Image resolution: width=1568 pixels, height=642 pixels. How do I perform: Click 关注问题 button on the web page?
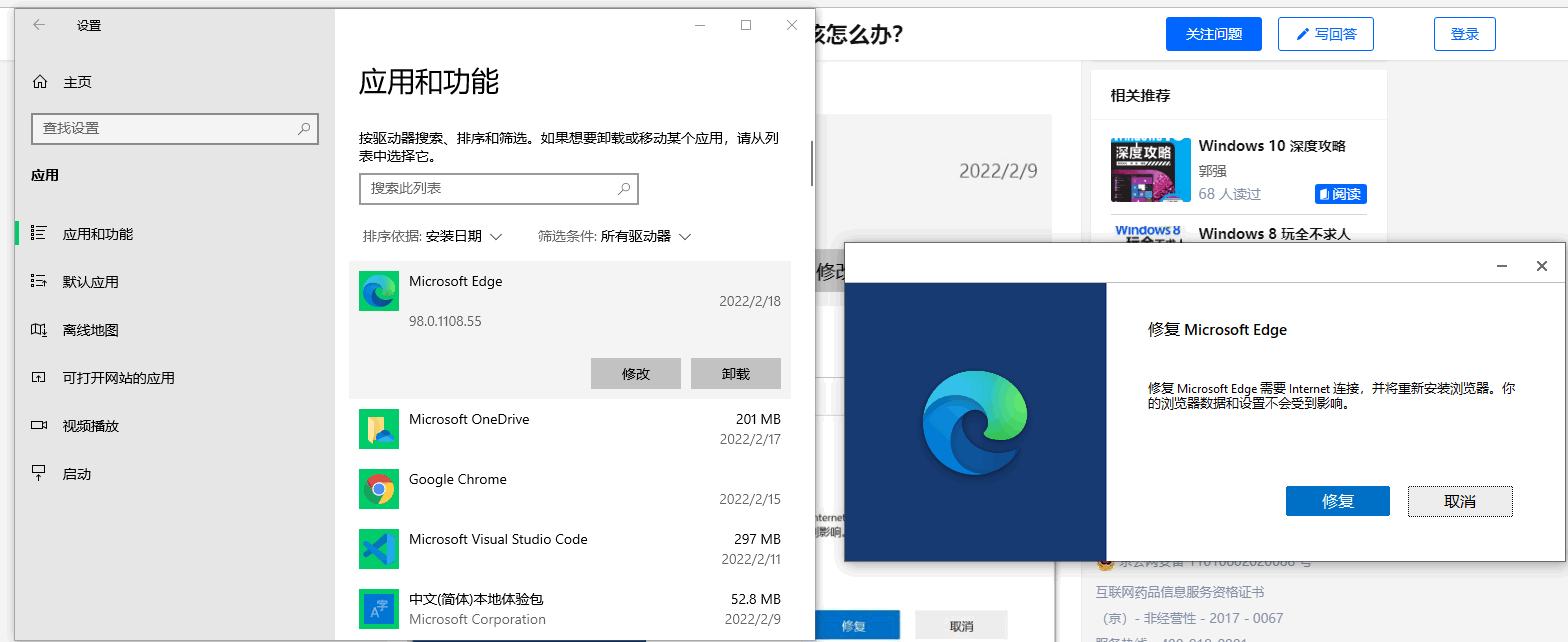click(1214, 34)
